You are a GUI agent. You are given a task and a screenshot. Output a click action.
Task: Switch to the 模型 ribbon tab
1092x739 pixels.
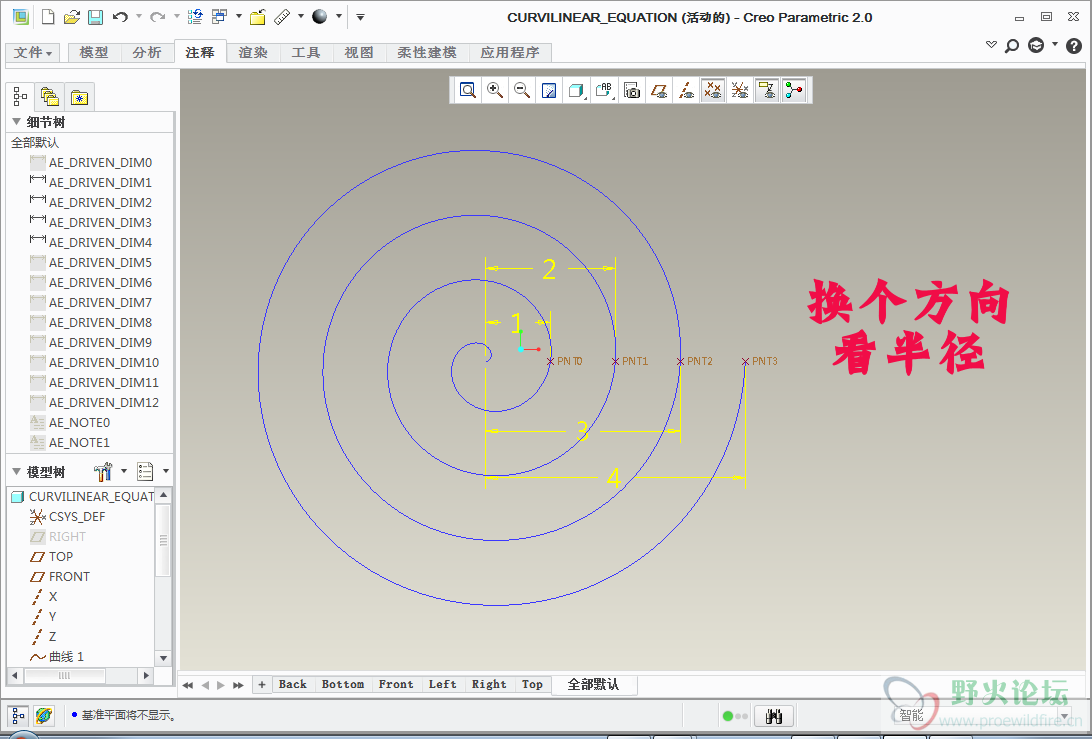pos(94,52)
